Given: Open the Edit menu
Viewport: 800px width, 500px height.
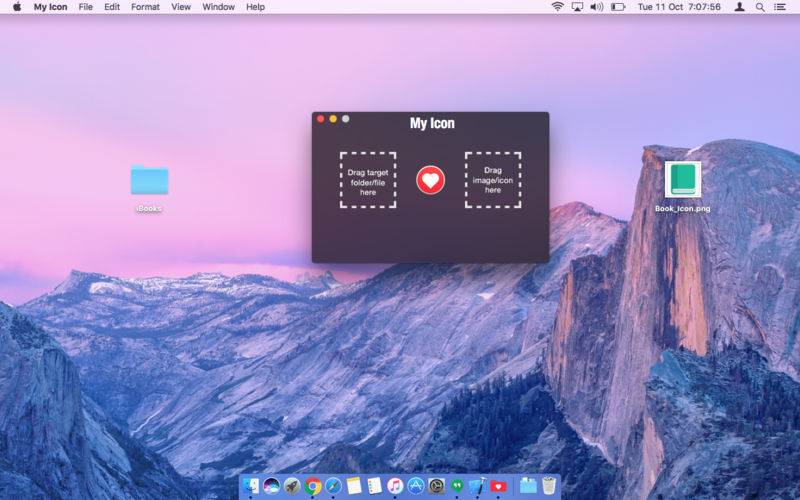Looking at the screenshot, I should tap(112, 7).
